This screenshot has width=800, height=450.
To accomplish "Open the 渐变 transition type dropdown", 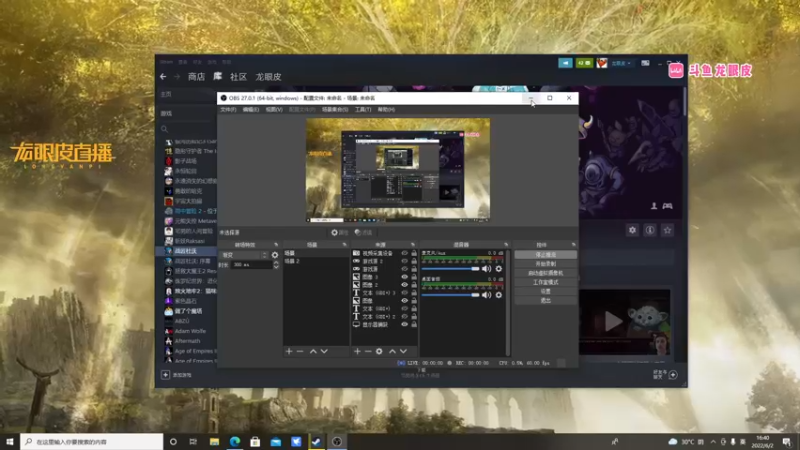I will (244, 255).
